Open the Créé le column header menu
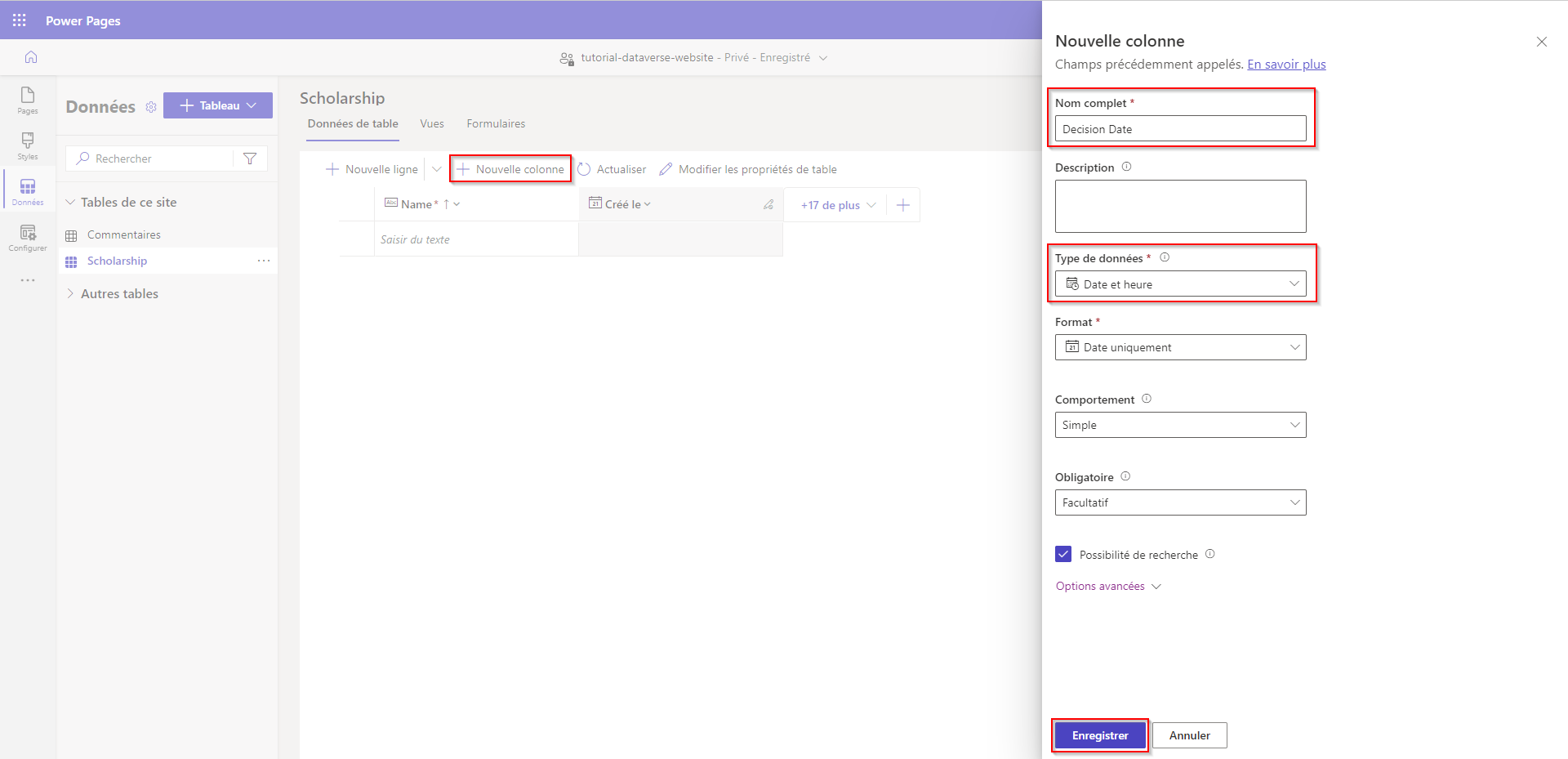The width and height of the screenshot is (1568, 759). point(648,204)
